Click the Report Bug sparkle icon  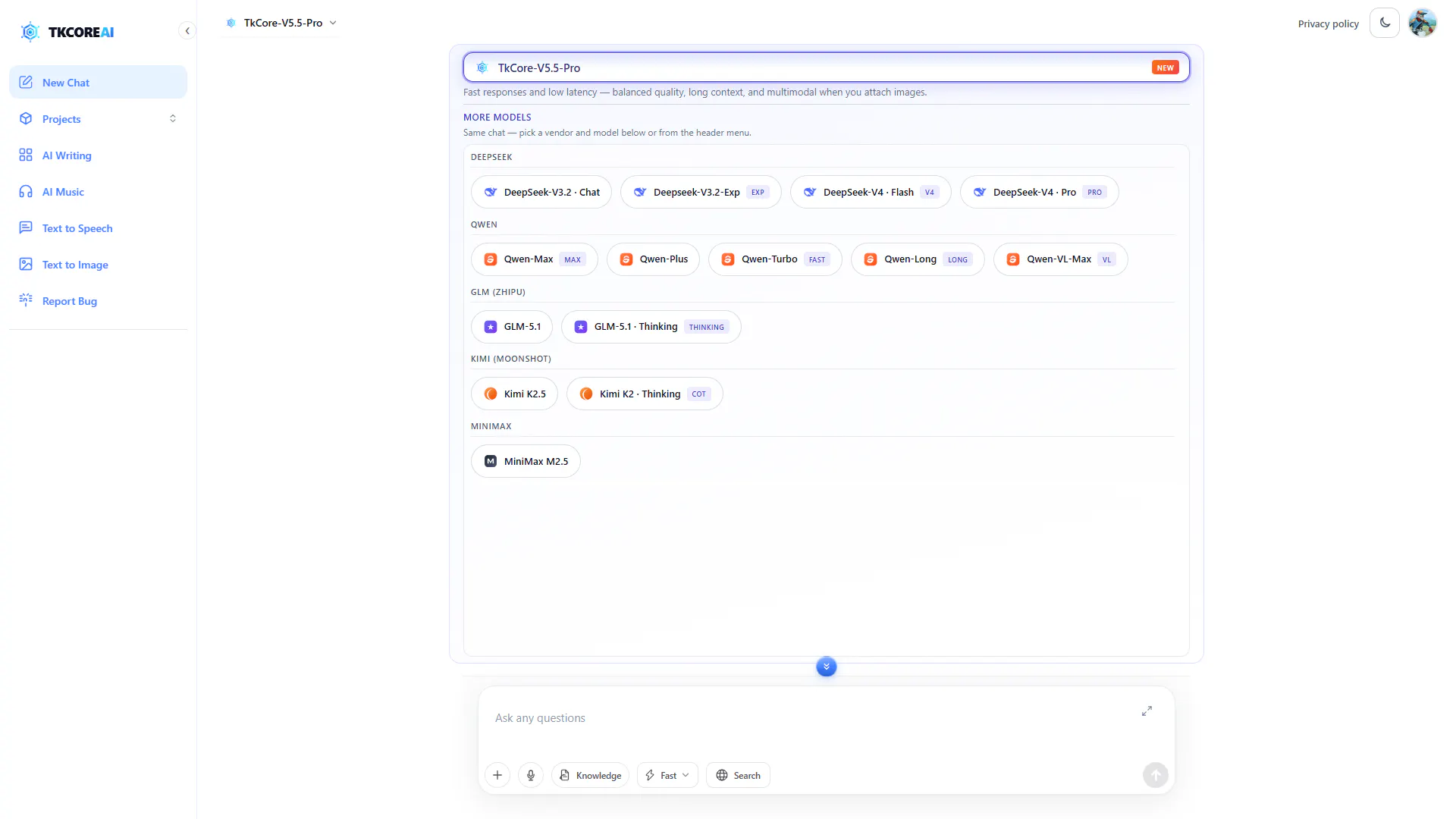26,300
